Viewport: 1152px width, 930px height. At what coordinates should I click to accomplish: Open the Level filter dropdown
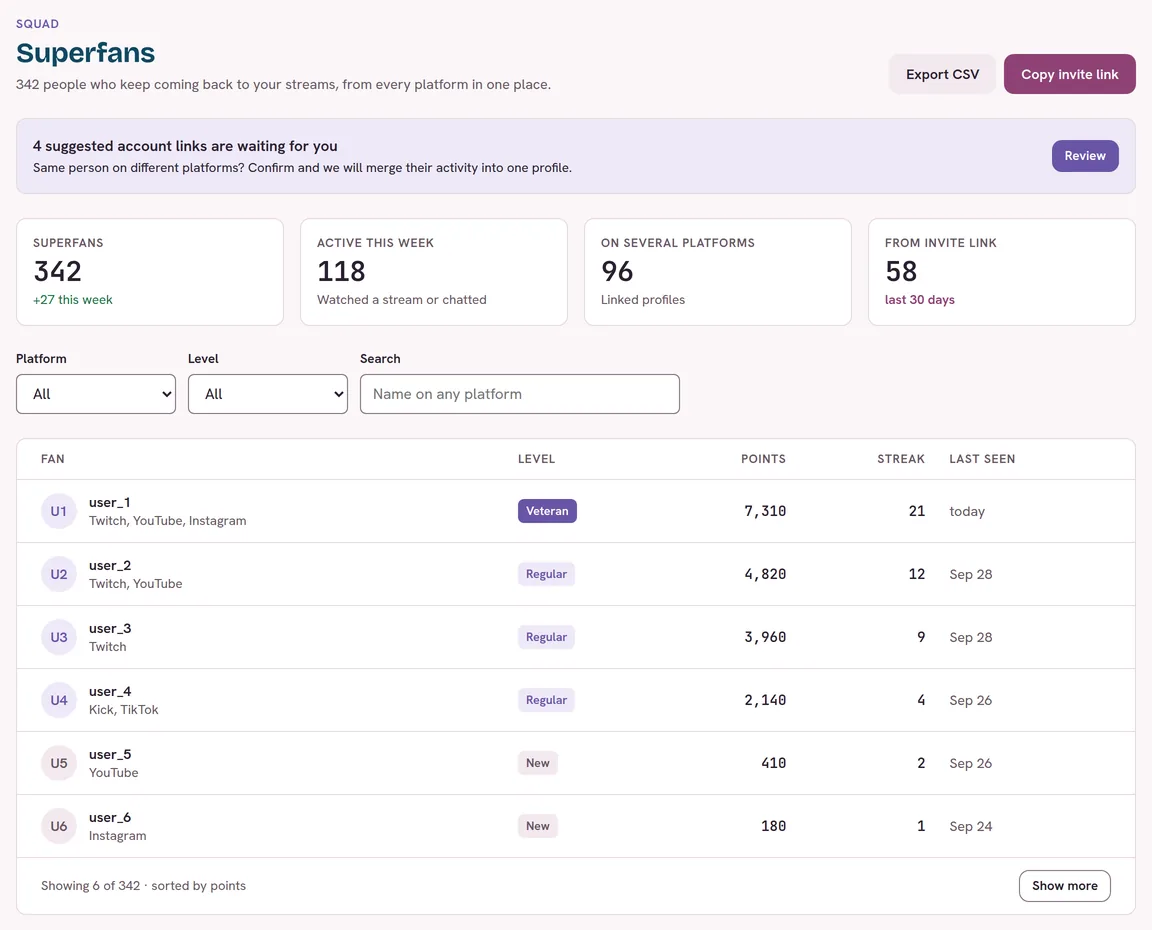click(x=267, y=394)
